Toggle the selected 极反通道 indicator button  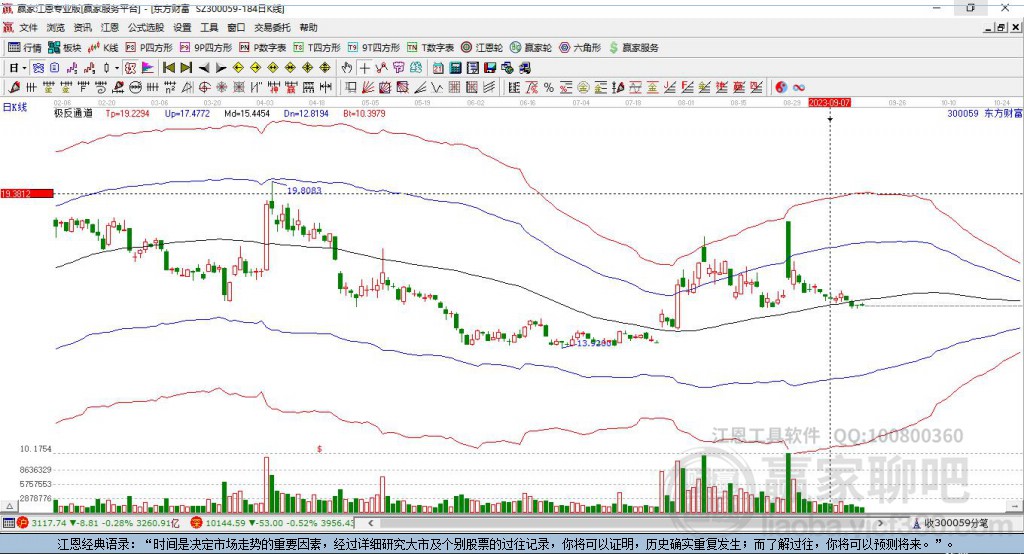[x=131, y=68]
